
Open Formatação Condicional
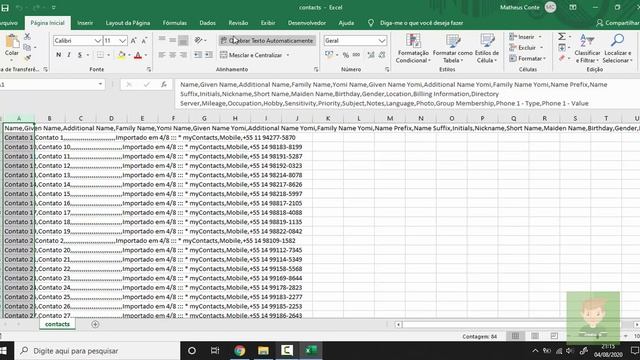tap(413, 48)
